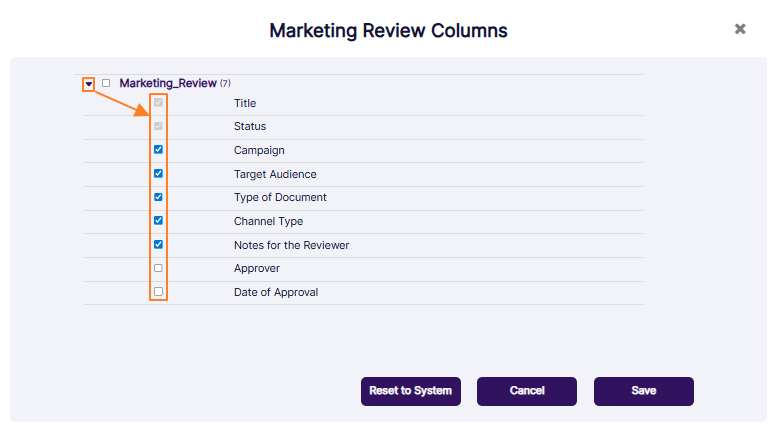Image resolution: width=776 pixels, height=426 pixels.
Task: Disable the Type of Document column
Action: pyautogui.click(x=158, y=197)
